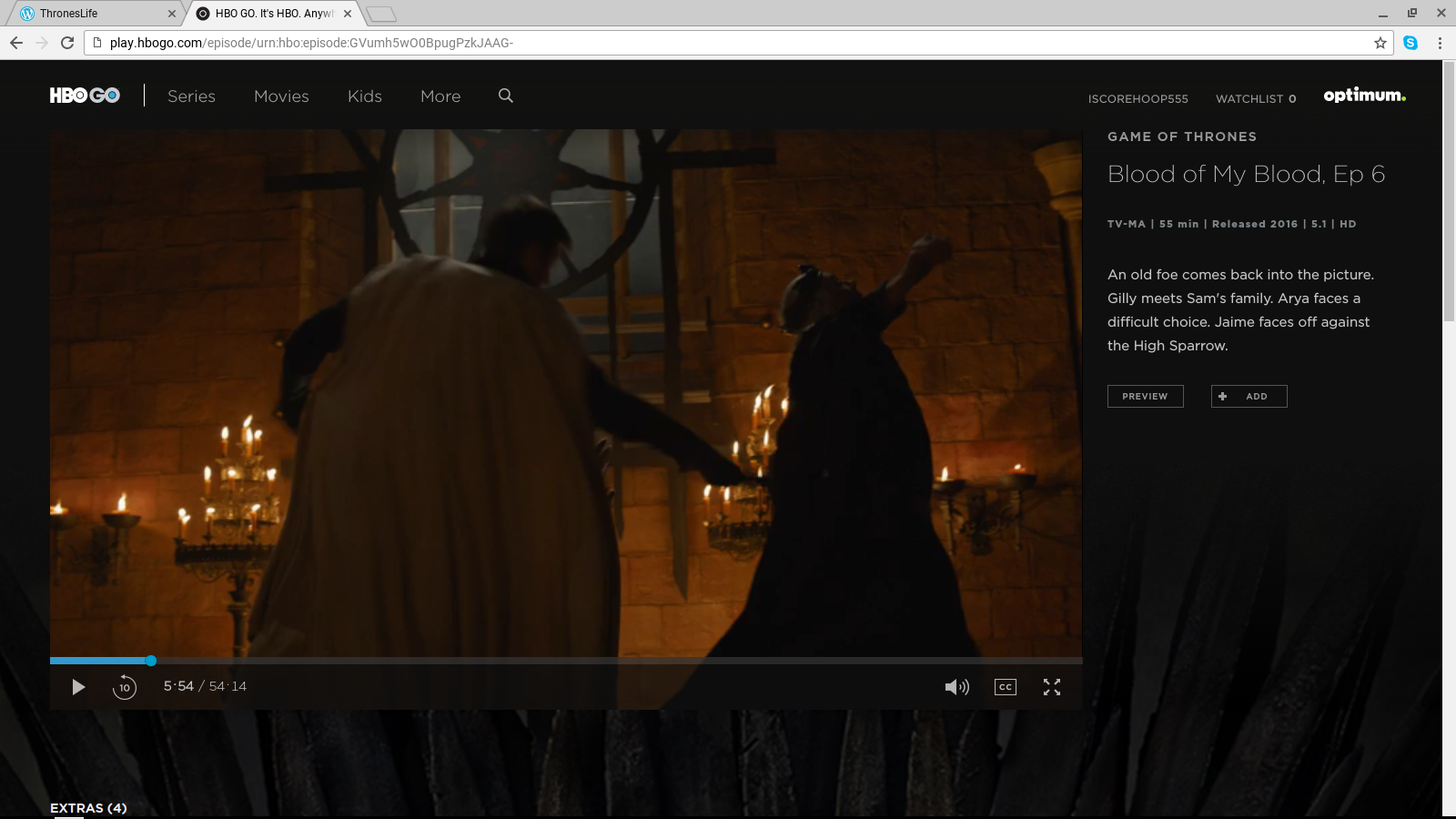Viewport: 1456px width, 819px height.
Task: Click the video progress bar's blue handle
Action: pos(151,661)
